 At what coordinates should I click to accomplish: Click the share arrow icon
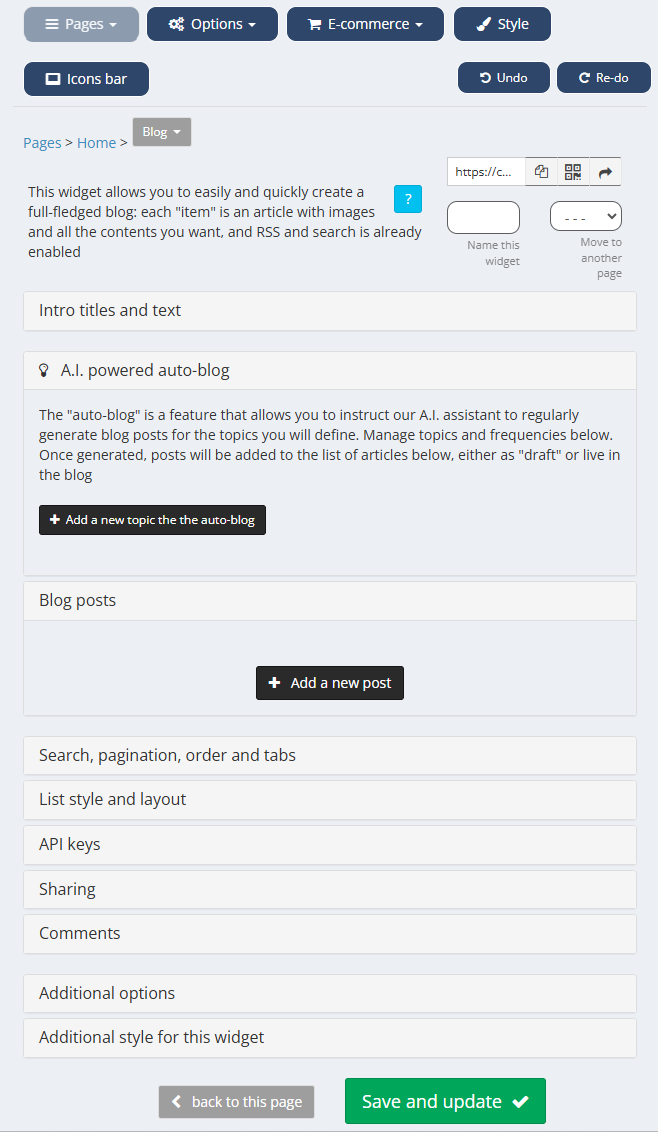coord(605,172)
